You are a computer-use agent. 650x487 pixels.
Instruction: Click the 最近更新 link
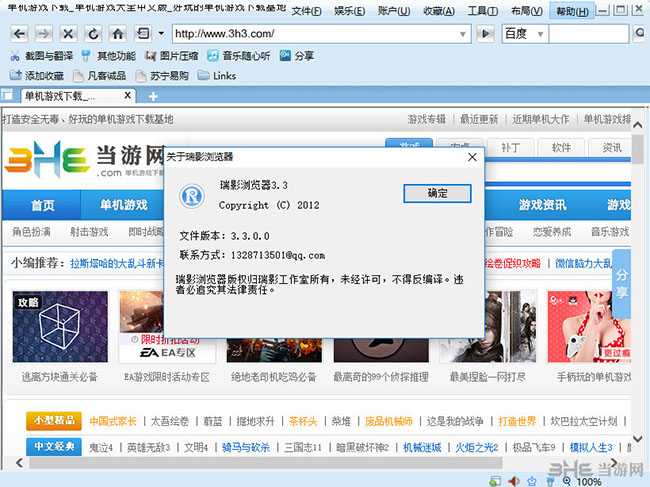point(479,119)
